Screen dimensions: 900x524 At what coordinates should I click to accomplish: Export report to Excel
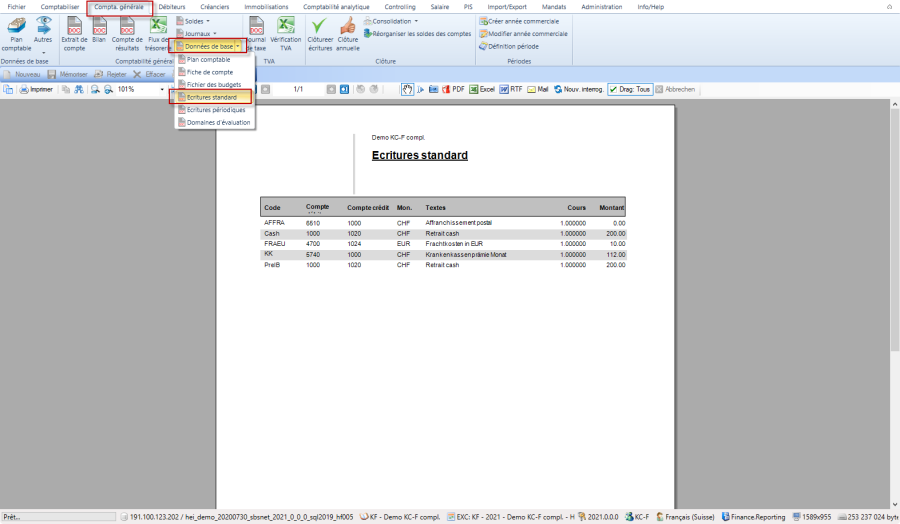click(482, 90)
